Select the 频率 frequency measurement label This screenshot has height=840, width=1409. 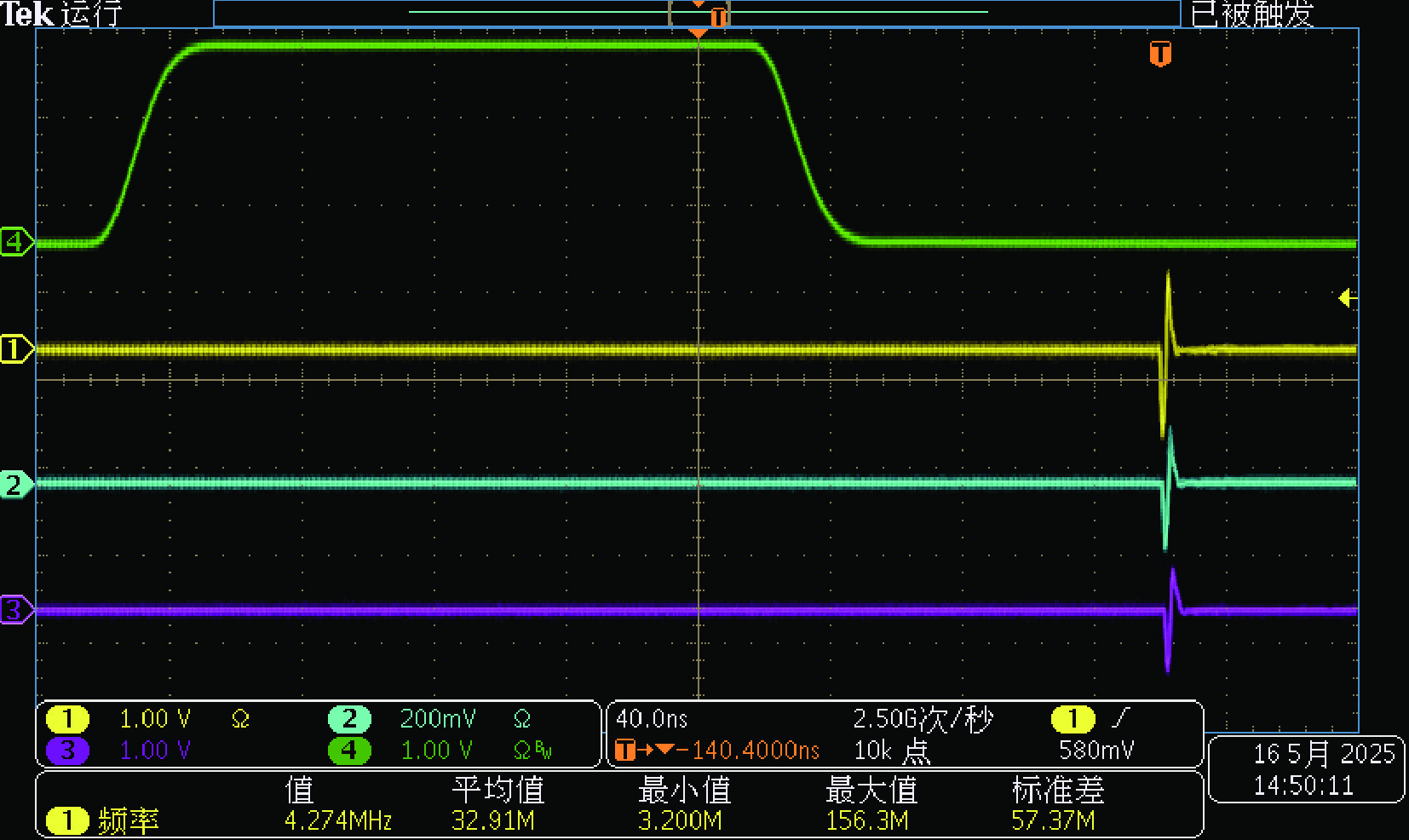pos(129,820)
